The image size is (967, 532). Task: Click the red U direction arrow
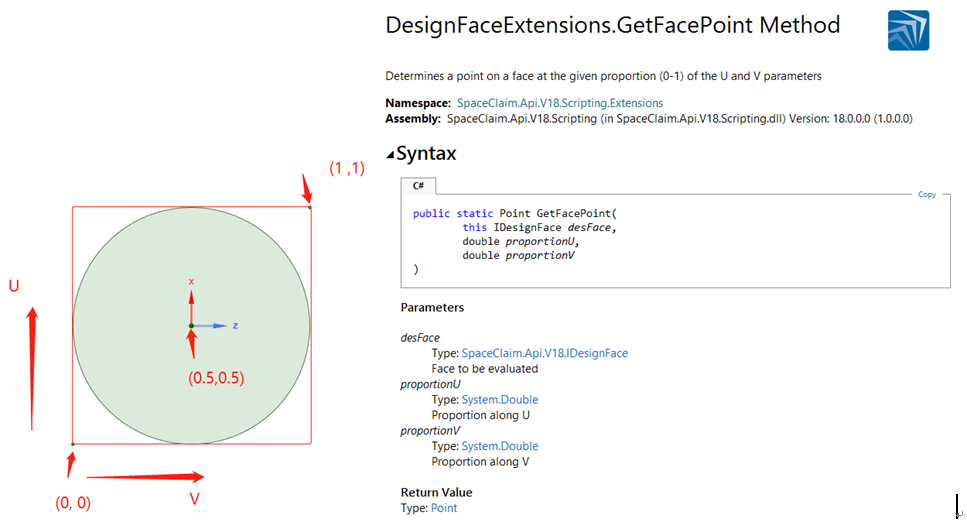click(33, 367)
